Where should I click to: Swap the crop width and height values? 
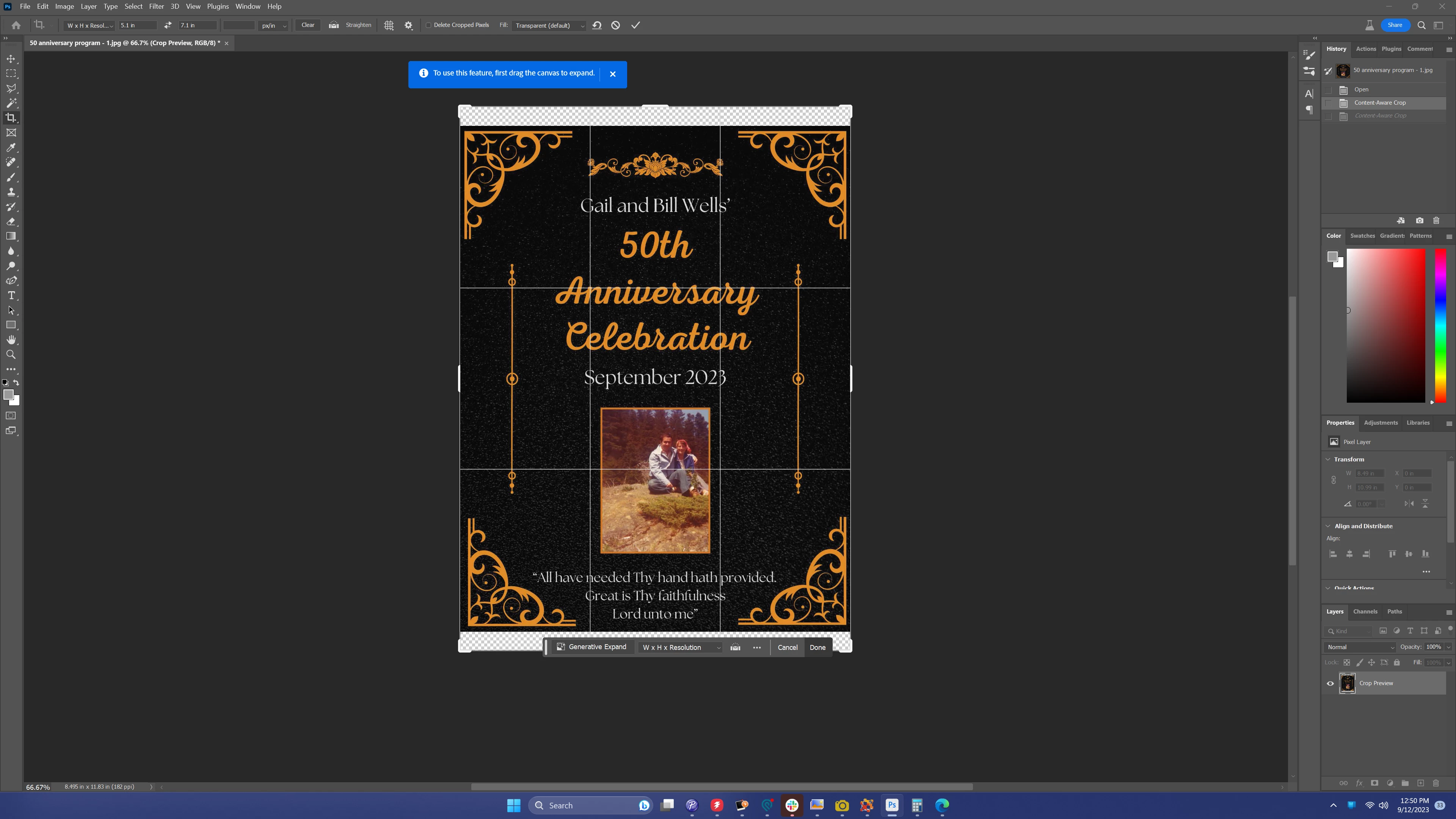pyautogui.click(x=168, y=25)
